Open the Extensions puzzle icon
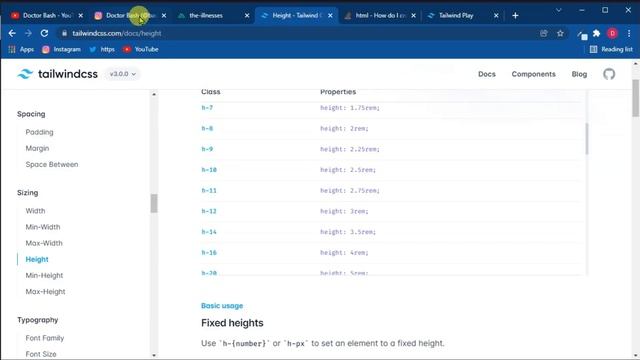640x360 pixels. [596, 33]
